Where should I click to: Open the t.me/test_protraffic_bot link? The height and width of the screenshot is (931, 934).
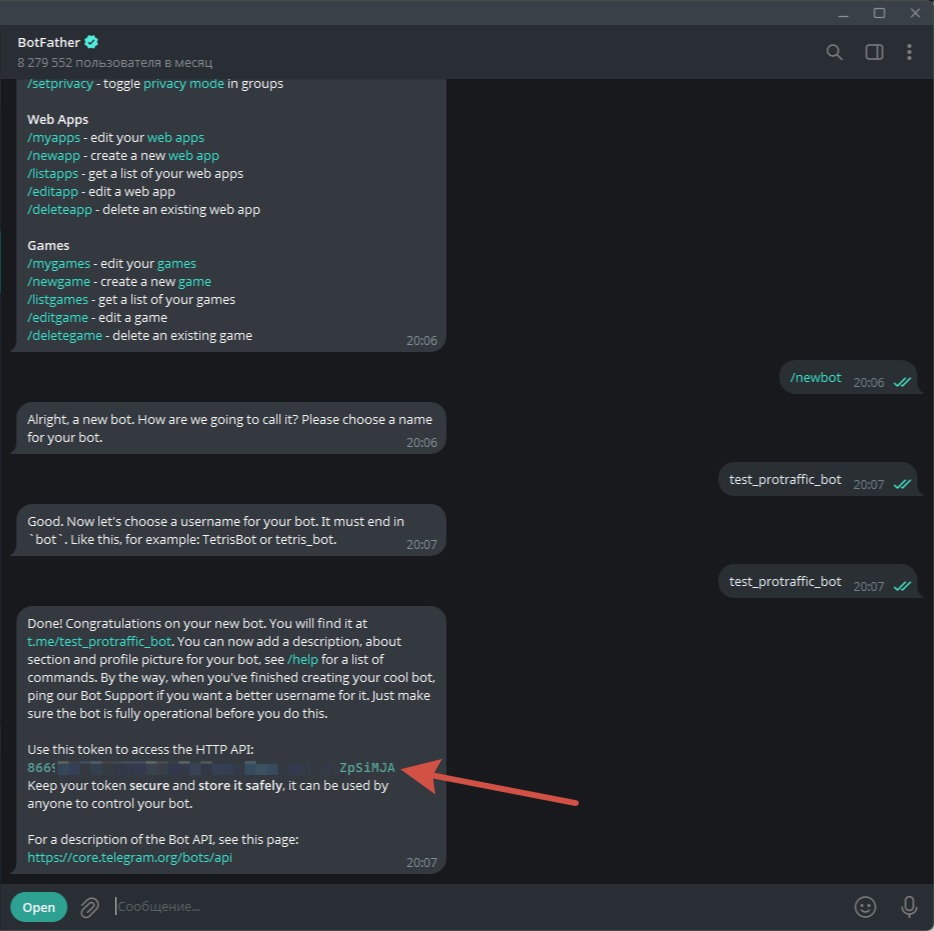[99, 642]
